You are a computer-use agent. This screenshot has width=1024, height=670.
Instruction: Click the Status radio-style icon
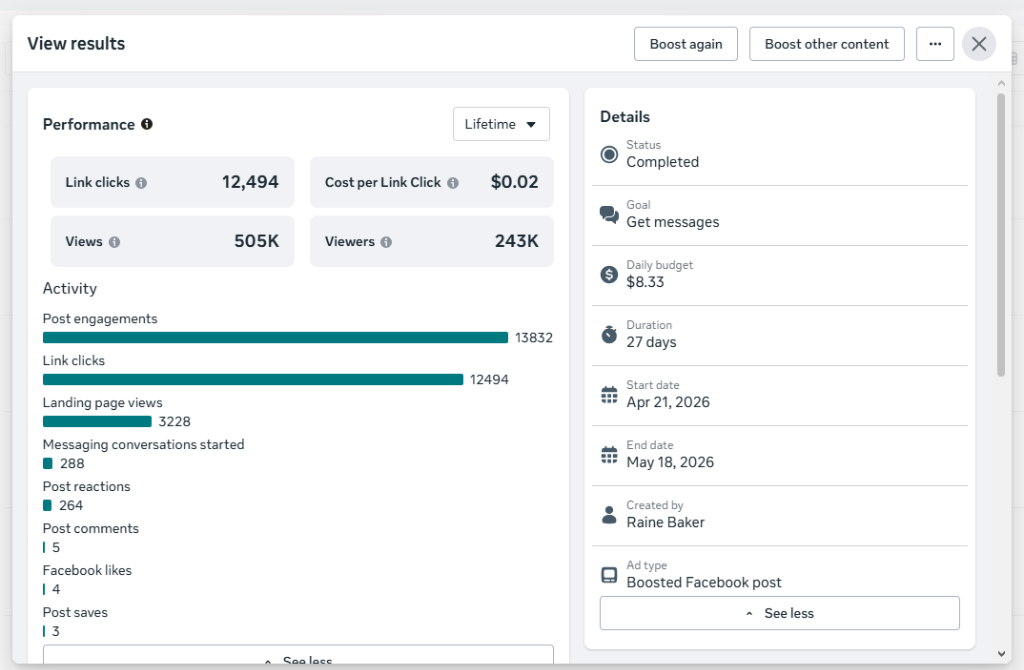tap(609, 155)
